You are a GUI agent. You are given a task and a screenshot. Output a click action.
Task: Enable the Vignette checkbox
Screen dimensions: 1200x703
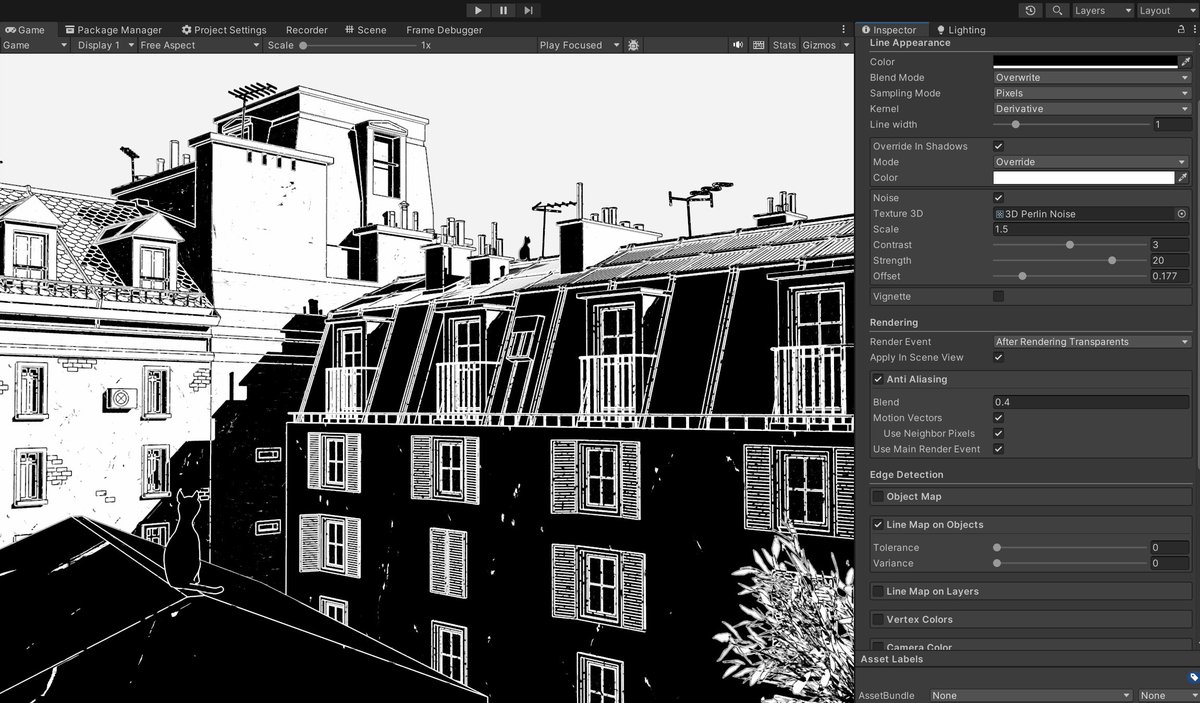[998, 296]
